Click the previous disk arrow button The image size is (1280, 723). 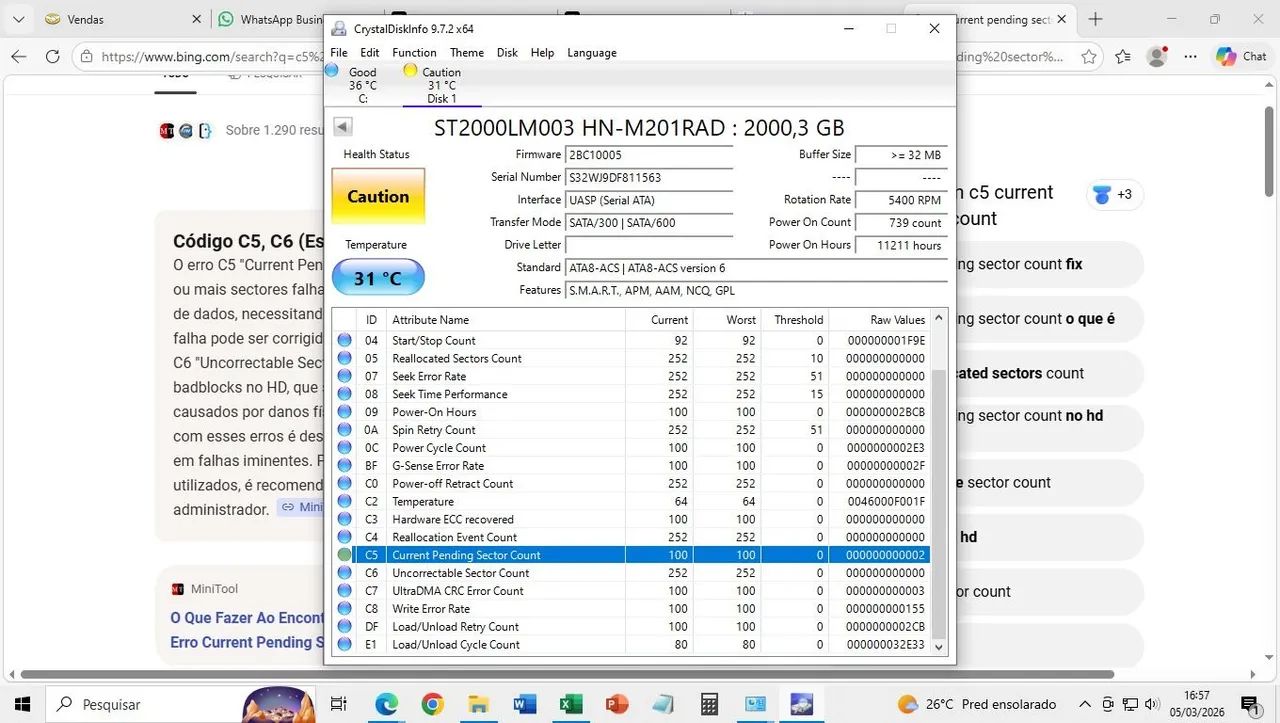(x=343, y=127)
